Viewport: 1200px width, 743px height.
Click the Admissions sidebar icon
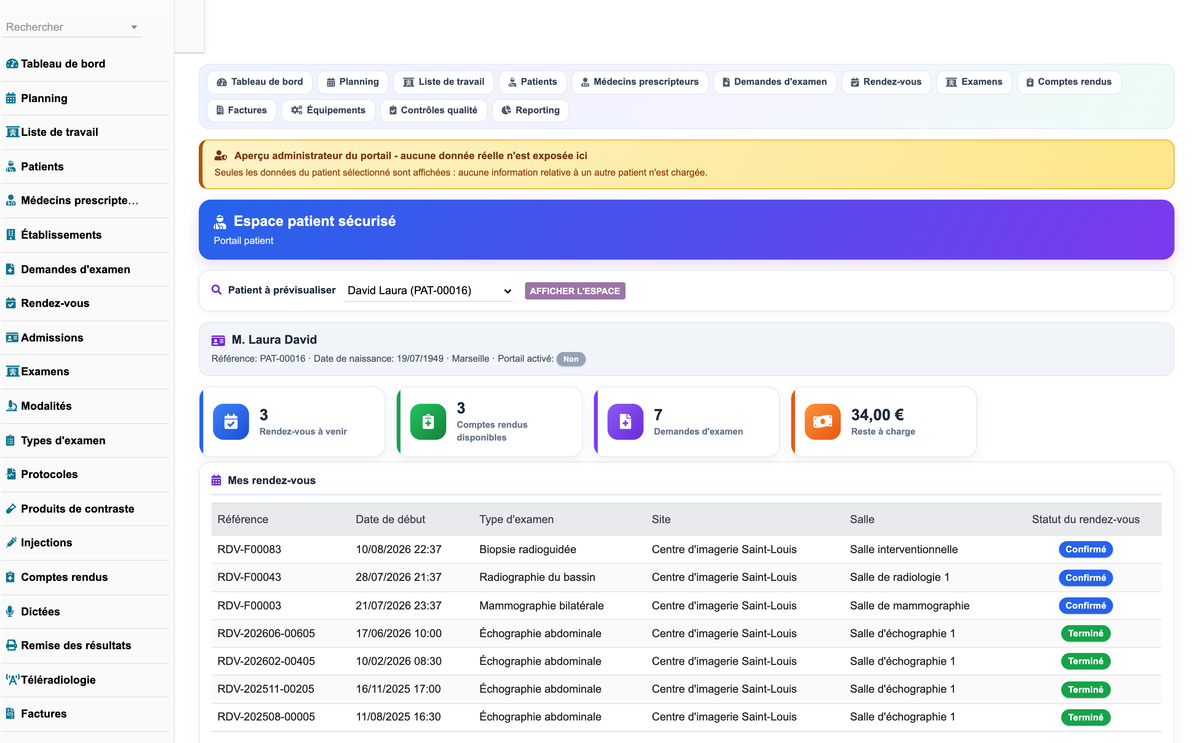[x=12, y=338]
